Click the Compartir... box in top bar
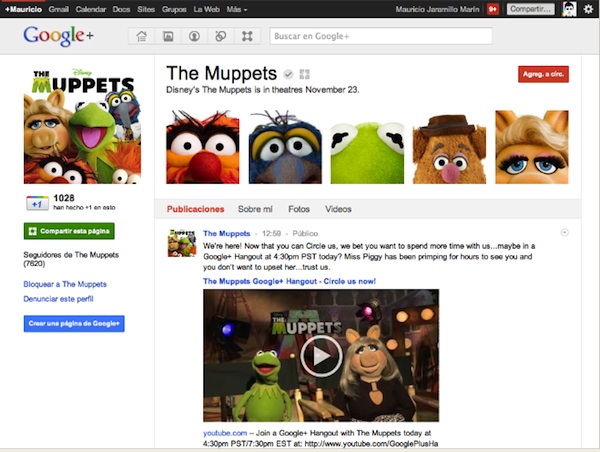The width and height of the screenshot is (600, 452). pyautogui.click(x=530, y=9)
